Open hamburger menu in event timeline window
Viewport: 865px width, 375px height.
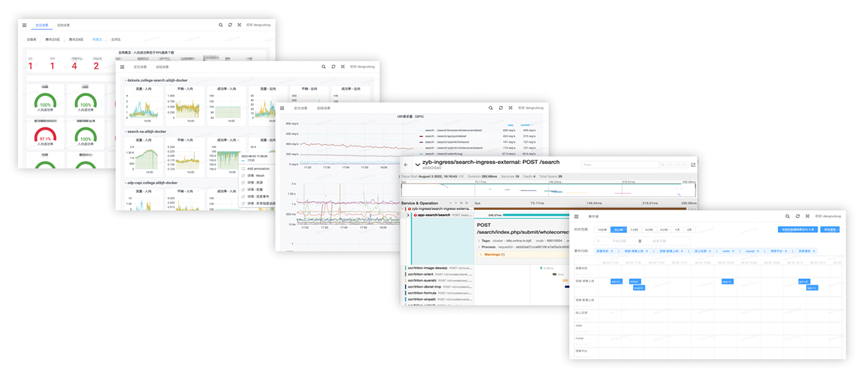(576, 217)
